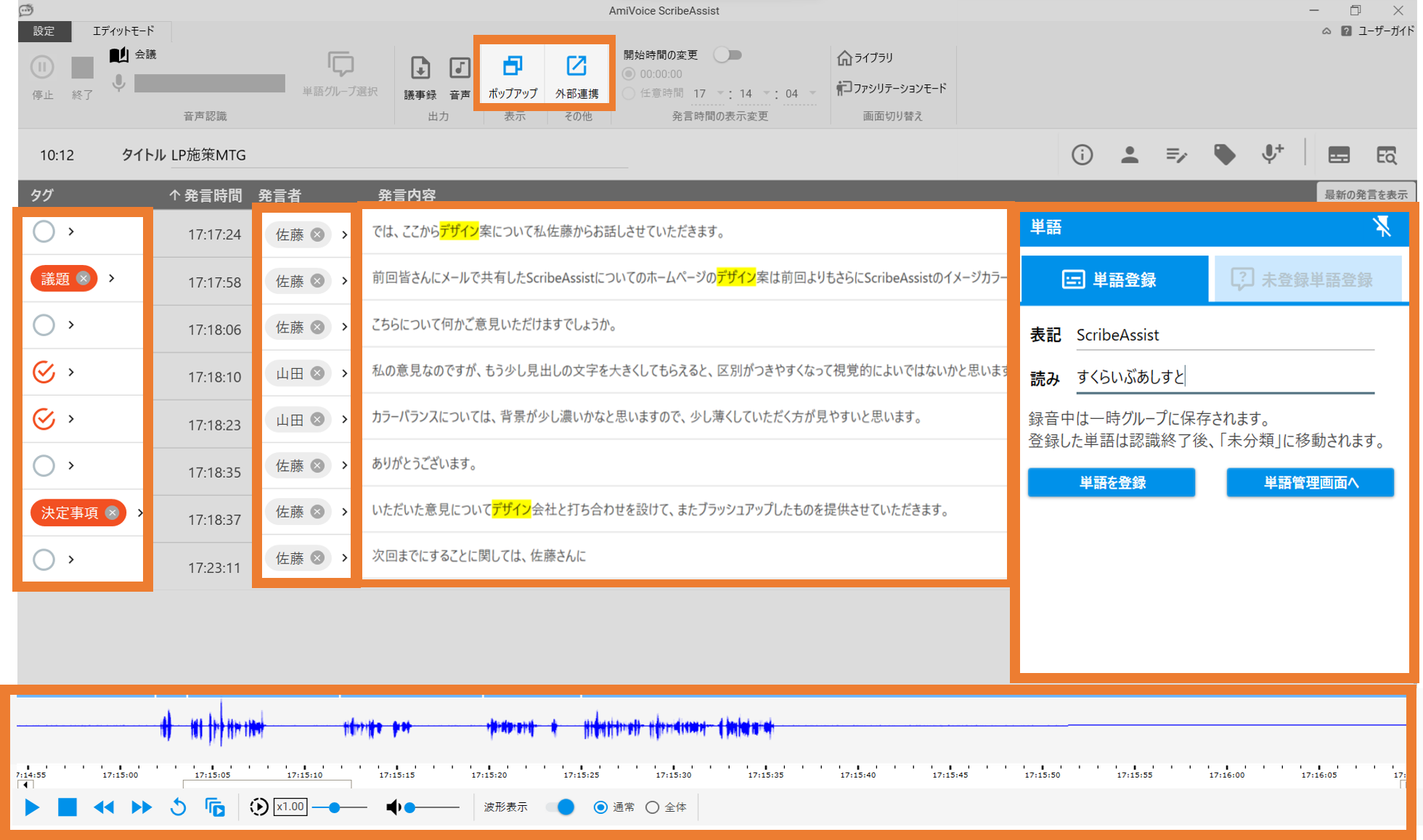The width and height of the screenshot is (1423, 840).
Task: Click the pause recognition (停止) icon
Action: [42, 68]
